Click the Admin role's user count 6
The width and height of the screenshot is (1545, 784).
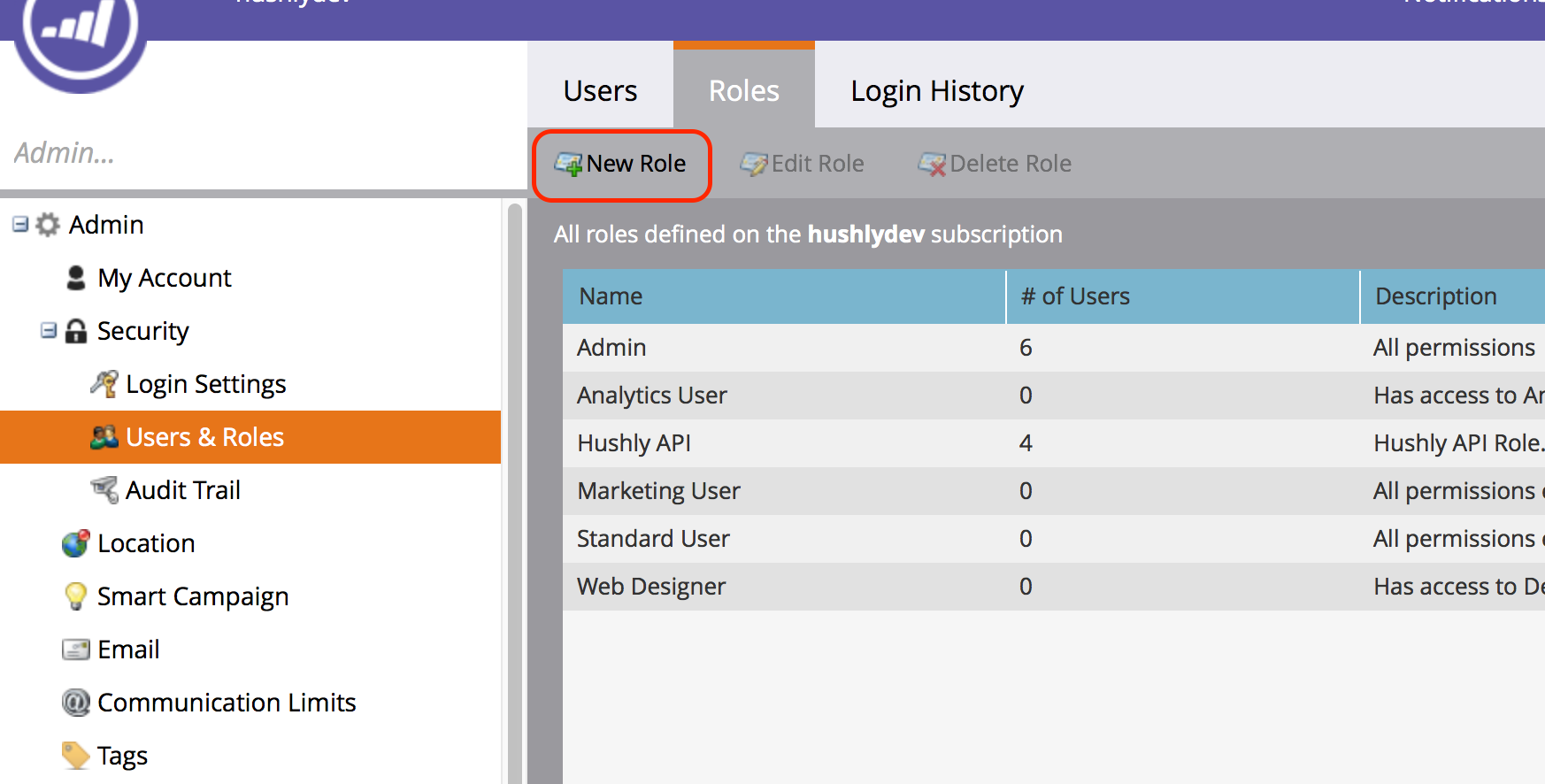1026,348
